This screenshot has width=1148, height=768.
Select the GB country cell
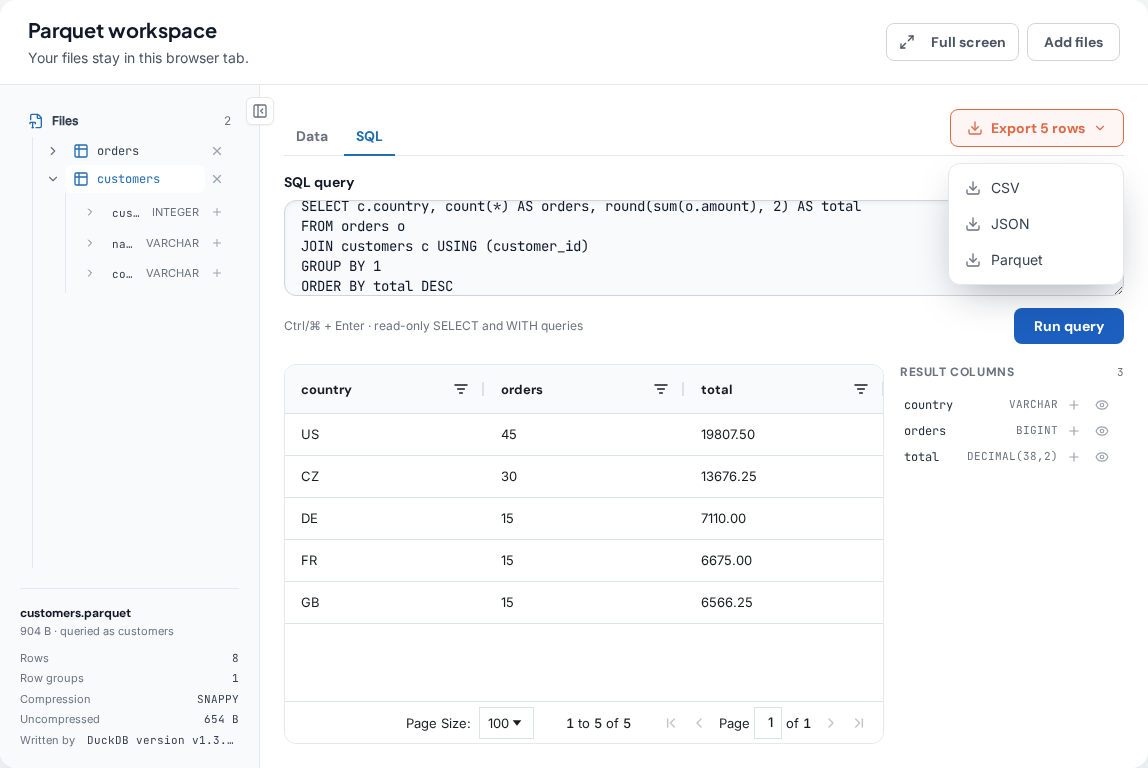[x=384, y=603]
